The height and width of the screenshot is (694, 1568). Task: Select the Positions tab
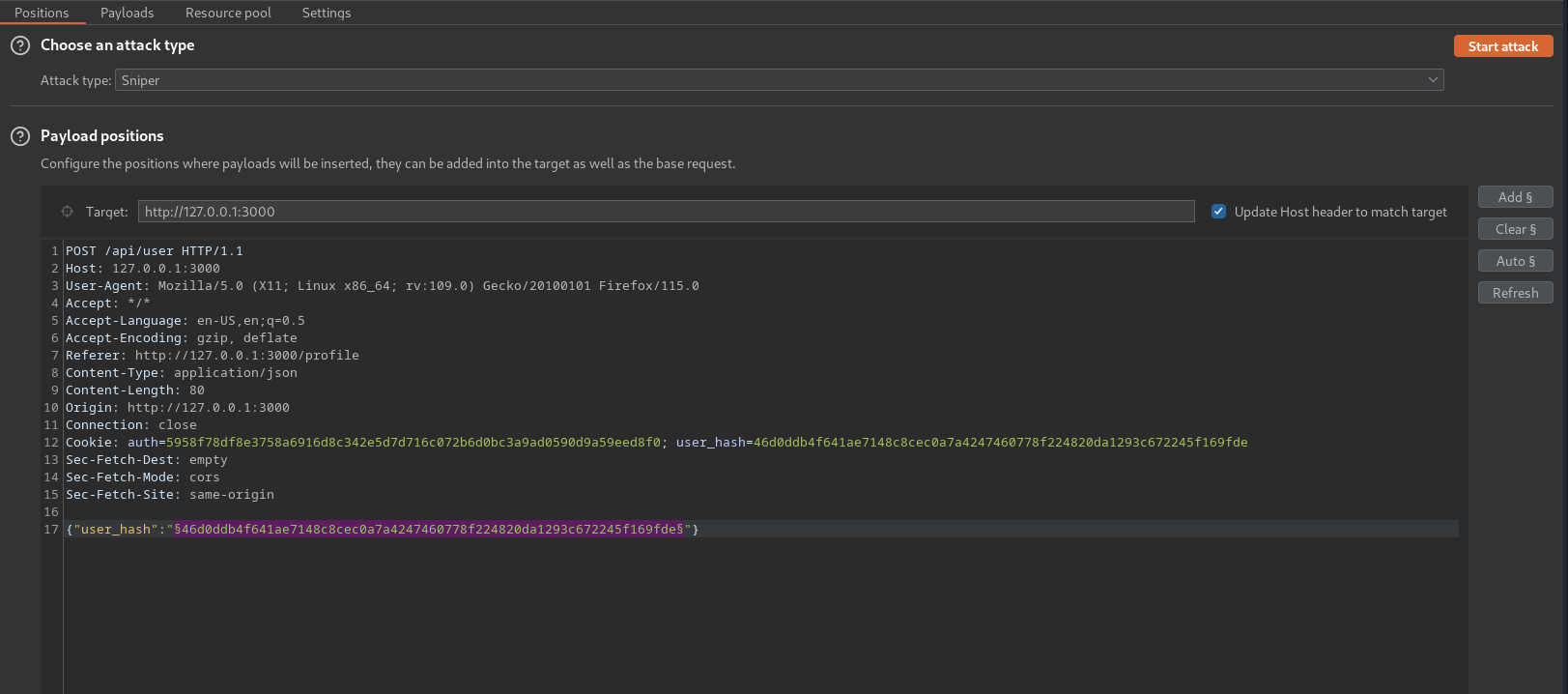[42, 13]
